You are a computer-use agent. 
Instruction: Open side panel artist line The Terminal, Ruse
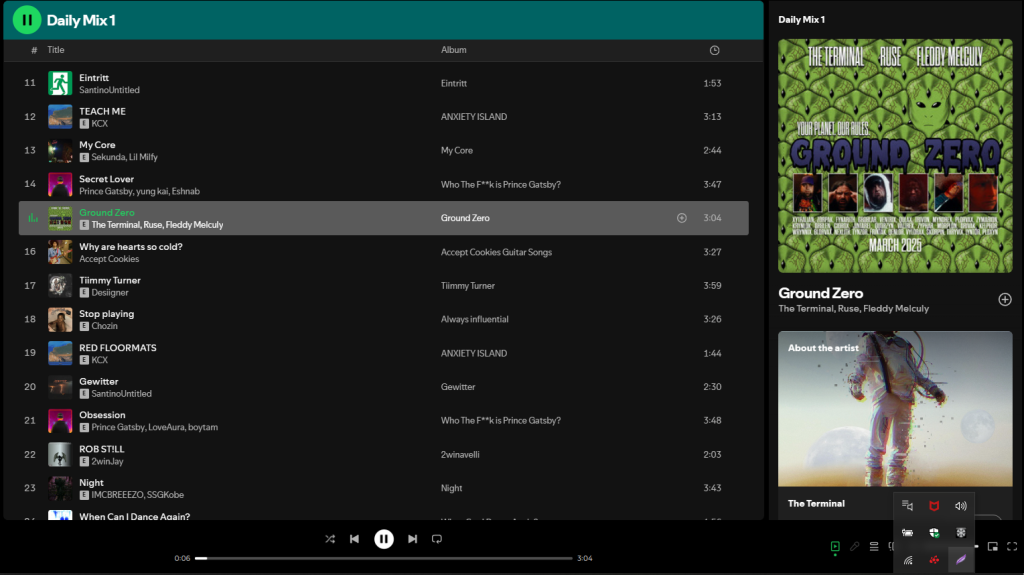click(853, 308)
